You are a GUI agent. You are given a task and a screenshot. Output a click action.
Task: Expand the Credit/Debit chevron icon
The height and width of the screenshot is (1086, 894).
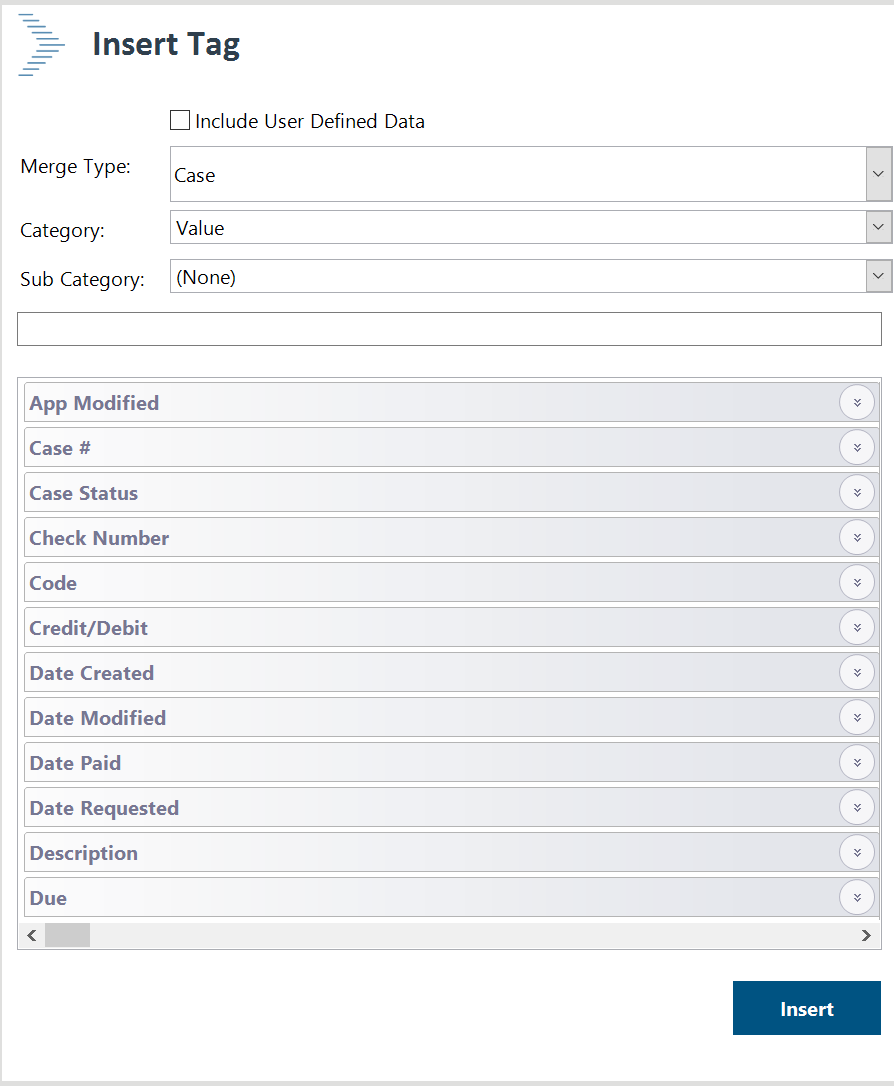tap(856, 628)
